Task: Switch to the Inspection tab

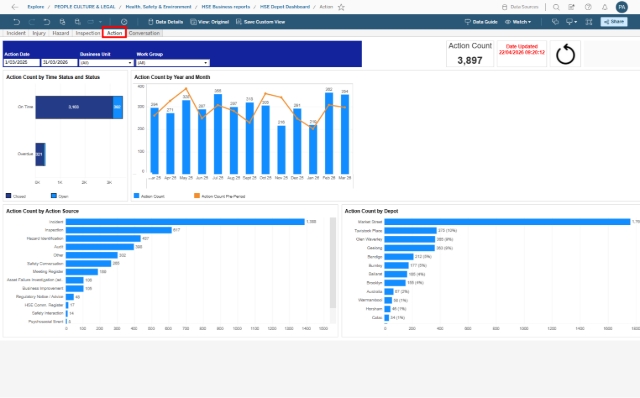Action: click(88, 33)
